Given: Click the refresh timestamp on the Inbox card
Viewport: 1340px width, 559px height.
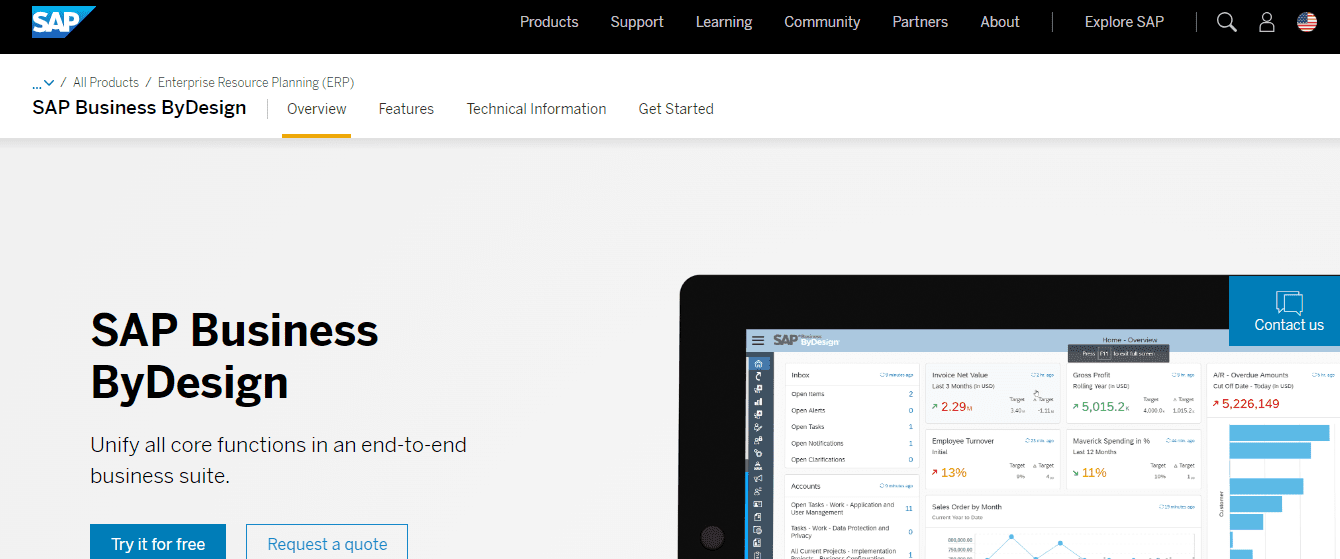Looking at the screenshot, I should [x=896, y=375].
